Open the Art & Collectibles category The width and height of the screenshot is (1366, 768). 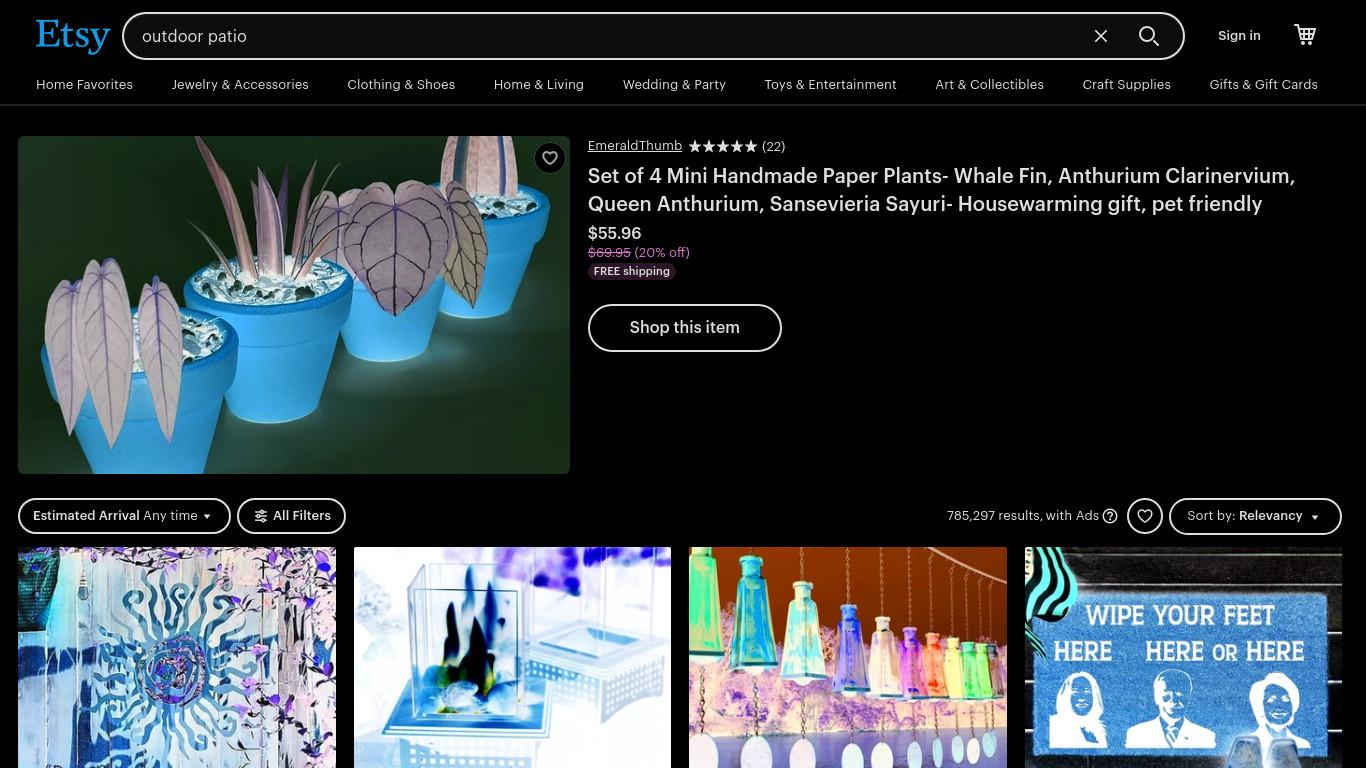[989, 85]
